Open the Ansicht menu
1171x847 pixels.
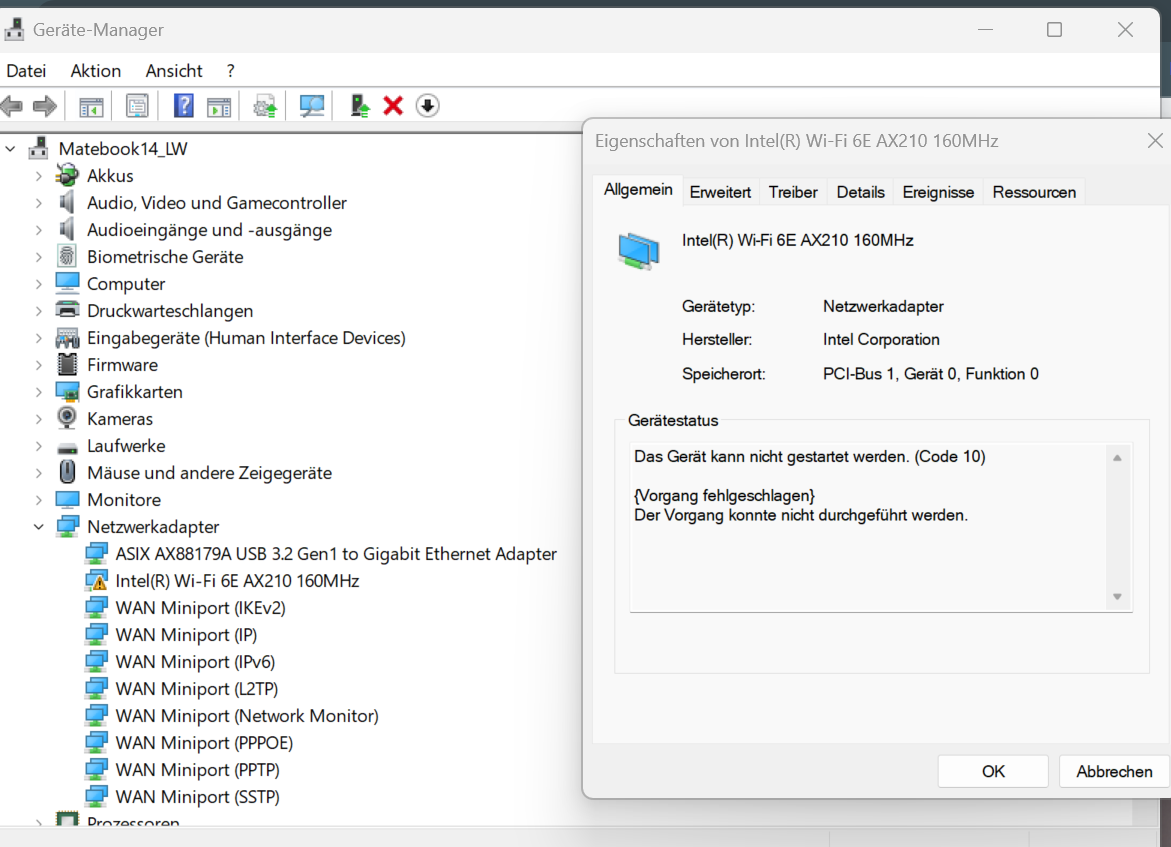click(x=173, y=70)
